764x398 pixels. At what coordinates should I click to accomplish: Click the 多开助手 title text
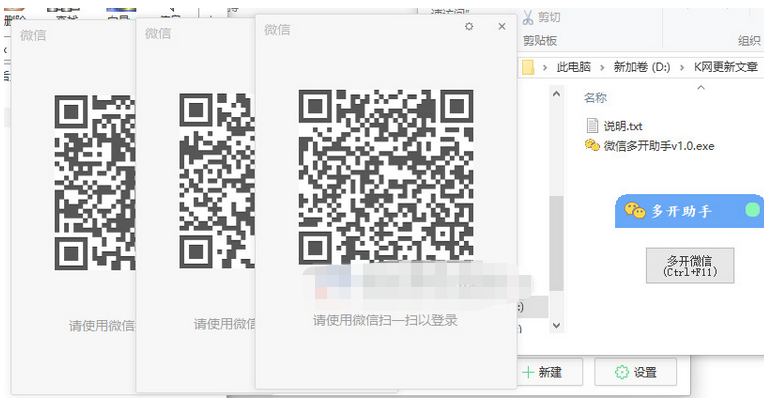682,211
